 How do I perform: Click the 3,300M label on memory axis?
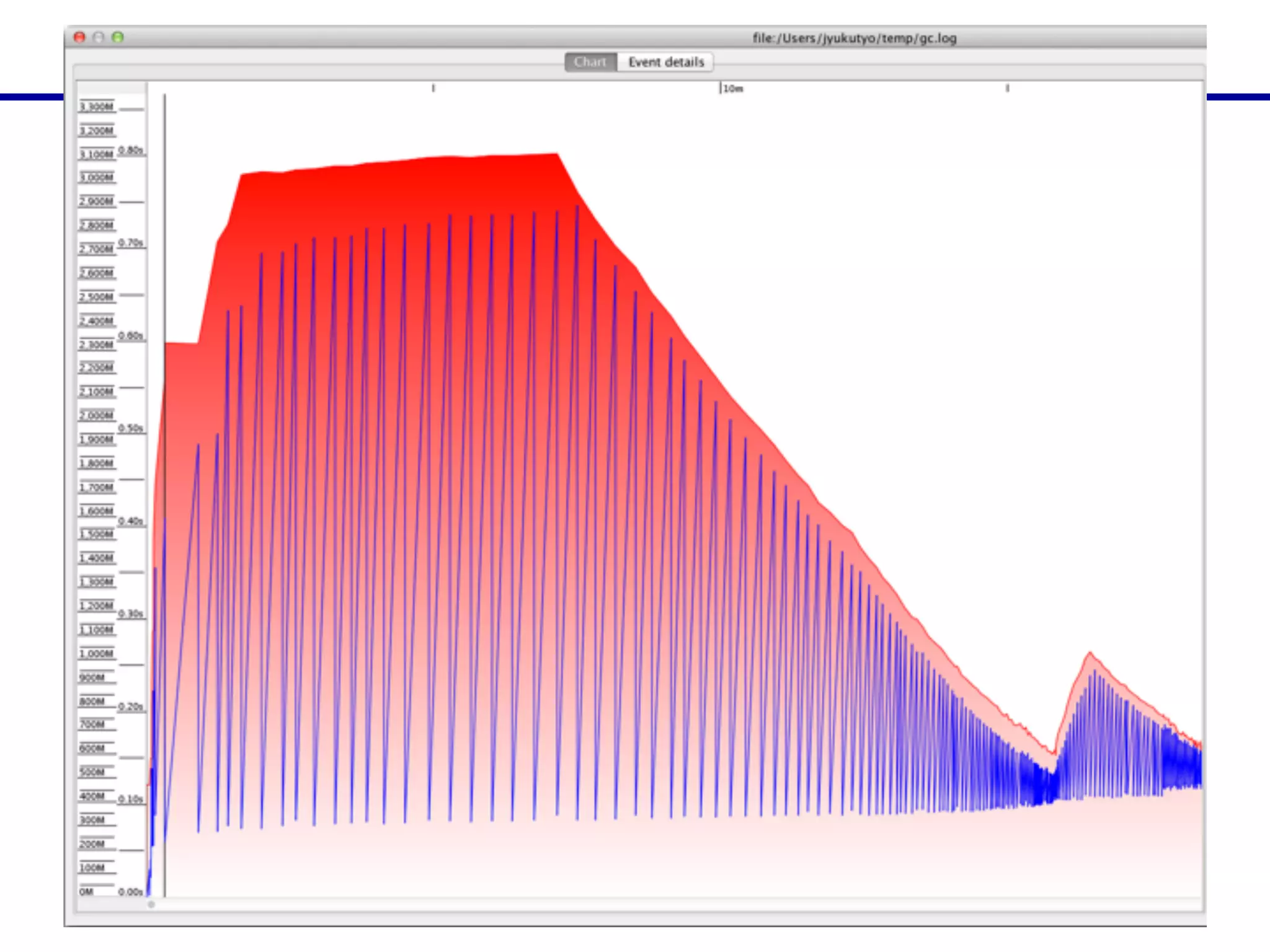96,107
